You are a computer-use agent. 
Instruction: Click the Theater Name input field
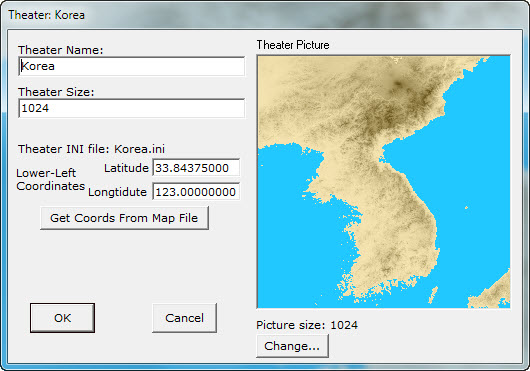click(131, 66)
